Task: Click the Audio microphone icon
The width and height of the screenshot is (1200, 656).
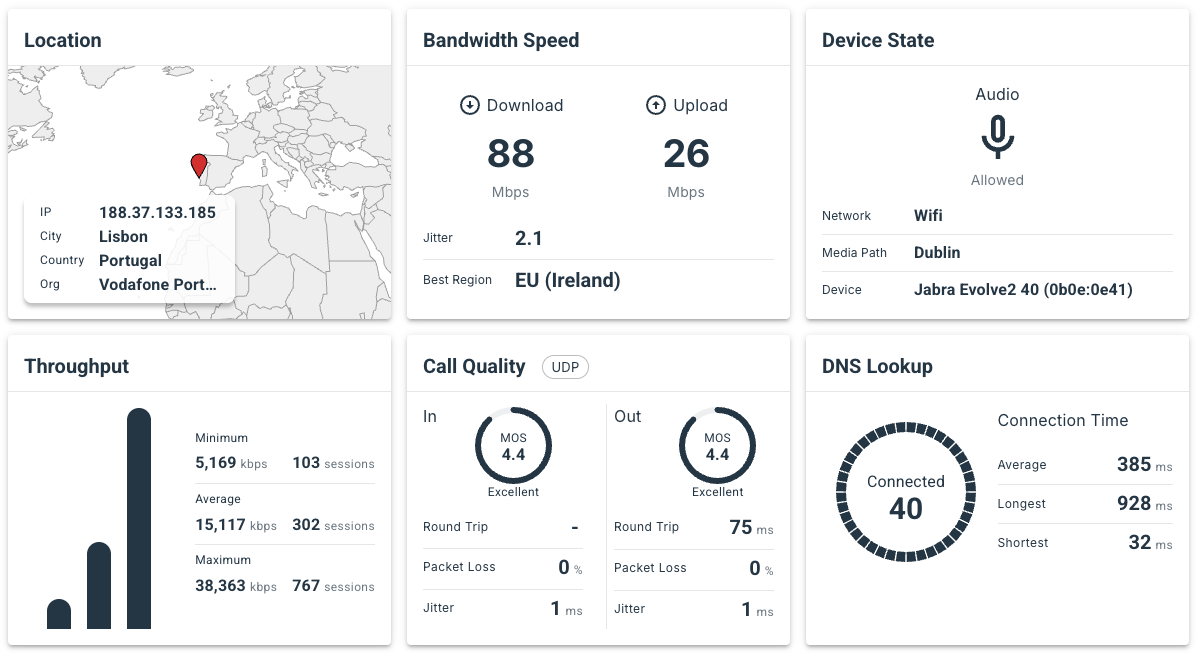Action: tap(997, 137)
